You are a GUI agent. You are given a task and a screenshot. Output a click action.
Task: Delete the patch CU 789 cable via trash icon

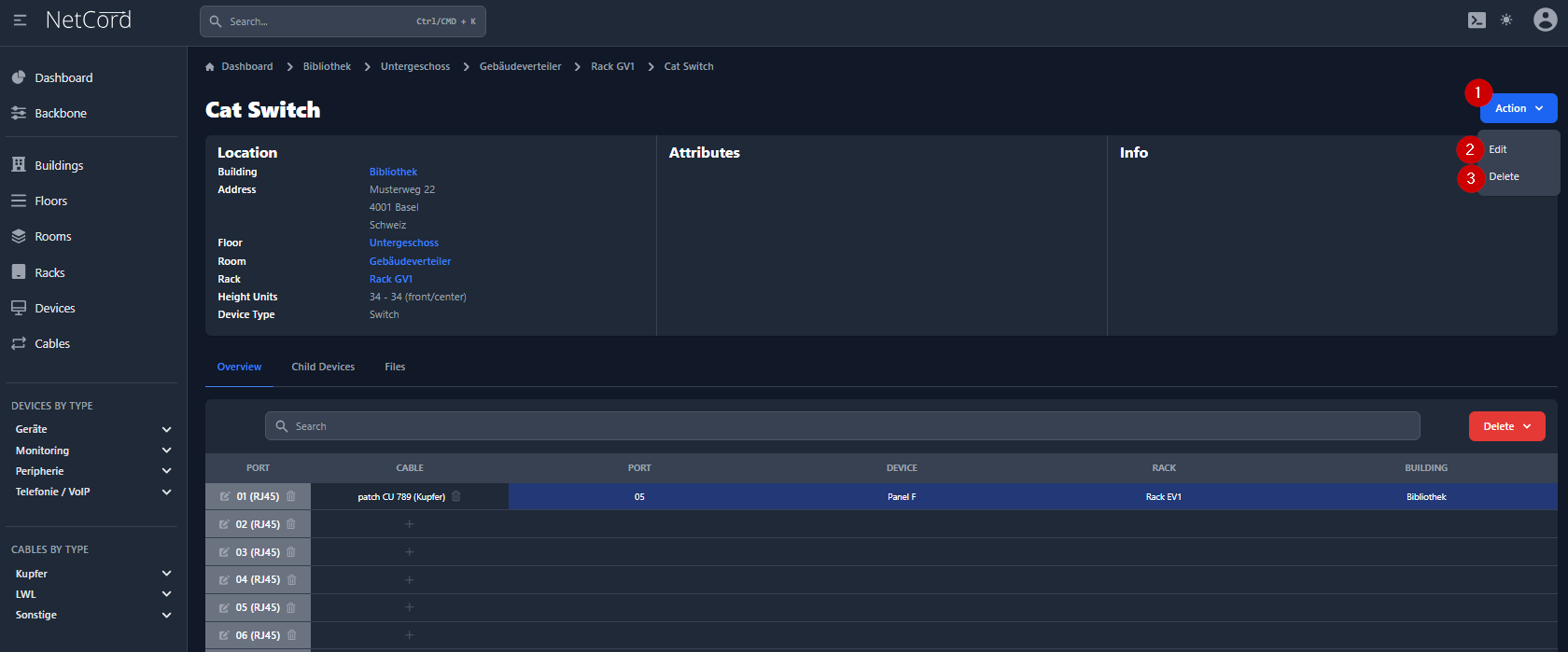click(x=456, y=497)
